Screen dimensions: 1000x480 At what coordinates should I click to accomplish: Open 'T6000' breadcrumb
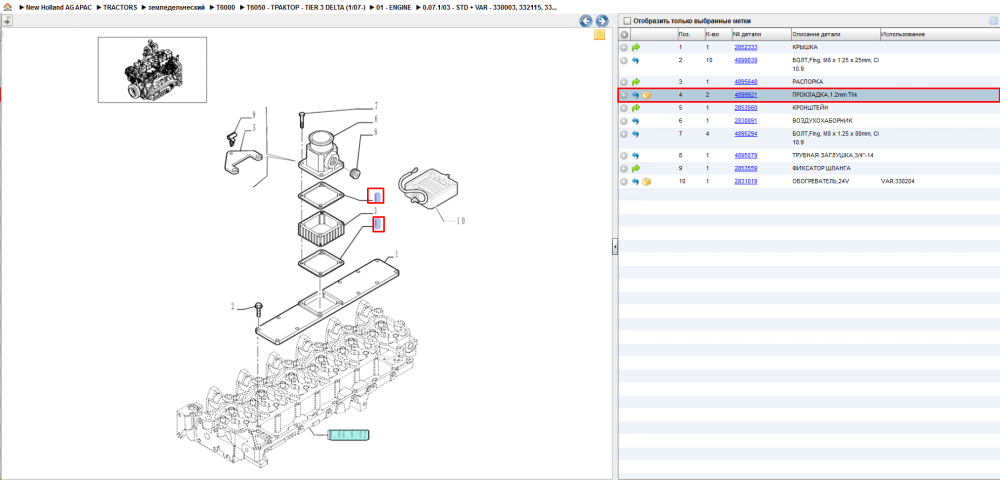click(x=226, y=8)
